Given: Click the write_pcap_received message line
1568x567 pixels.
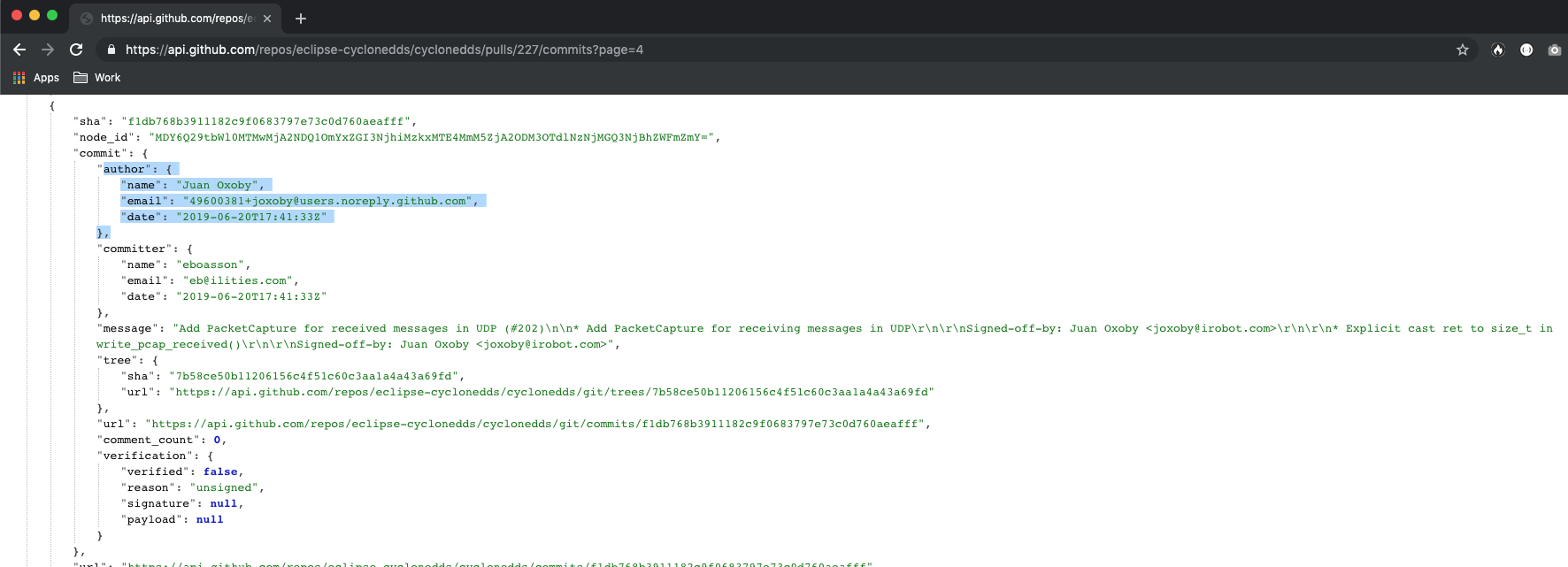Looking at the screenshot, I should pyautogui.click(x=356, y=344).
